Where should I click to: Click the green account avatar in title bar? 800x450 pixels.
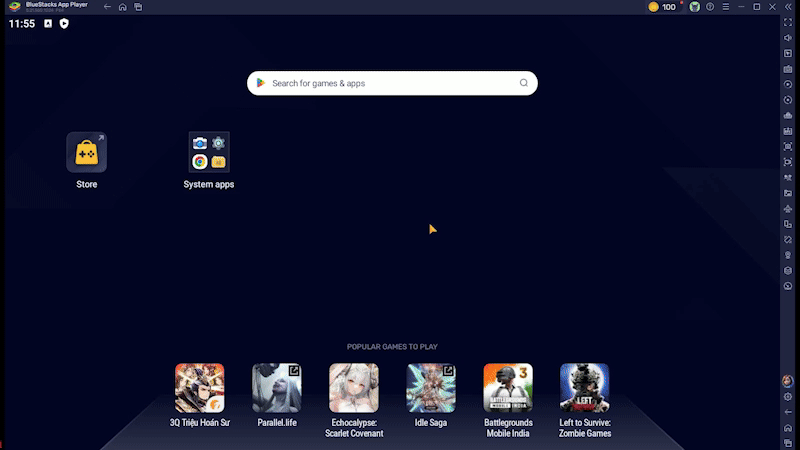coord(694,7)
